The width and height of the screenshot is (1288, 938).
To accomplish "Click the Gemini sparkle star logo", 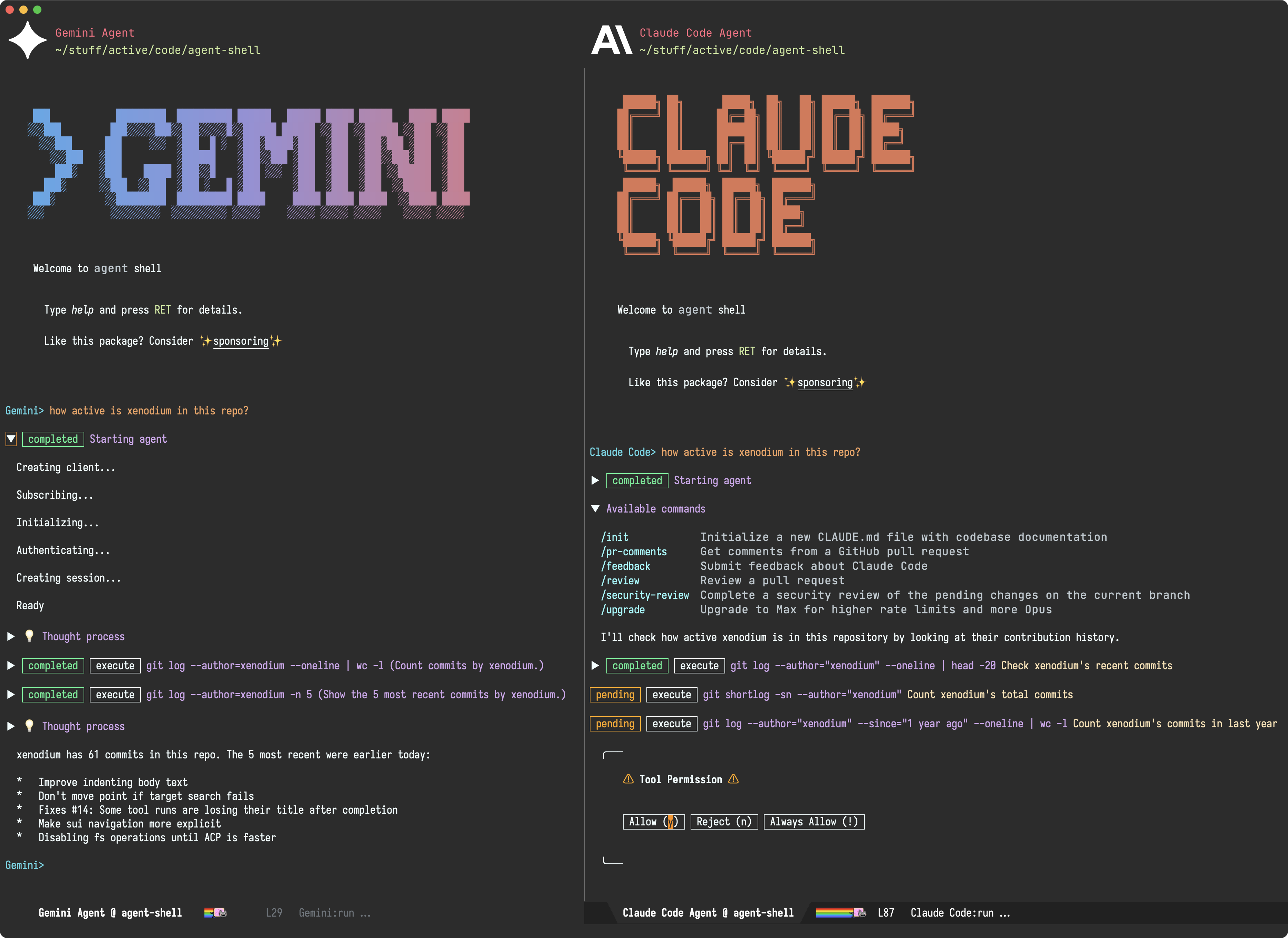I will click(27, 40).
